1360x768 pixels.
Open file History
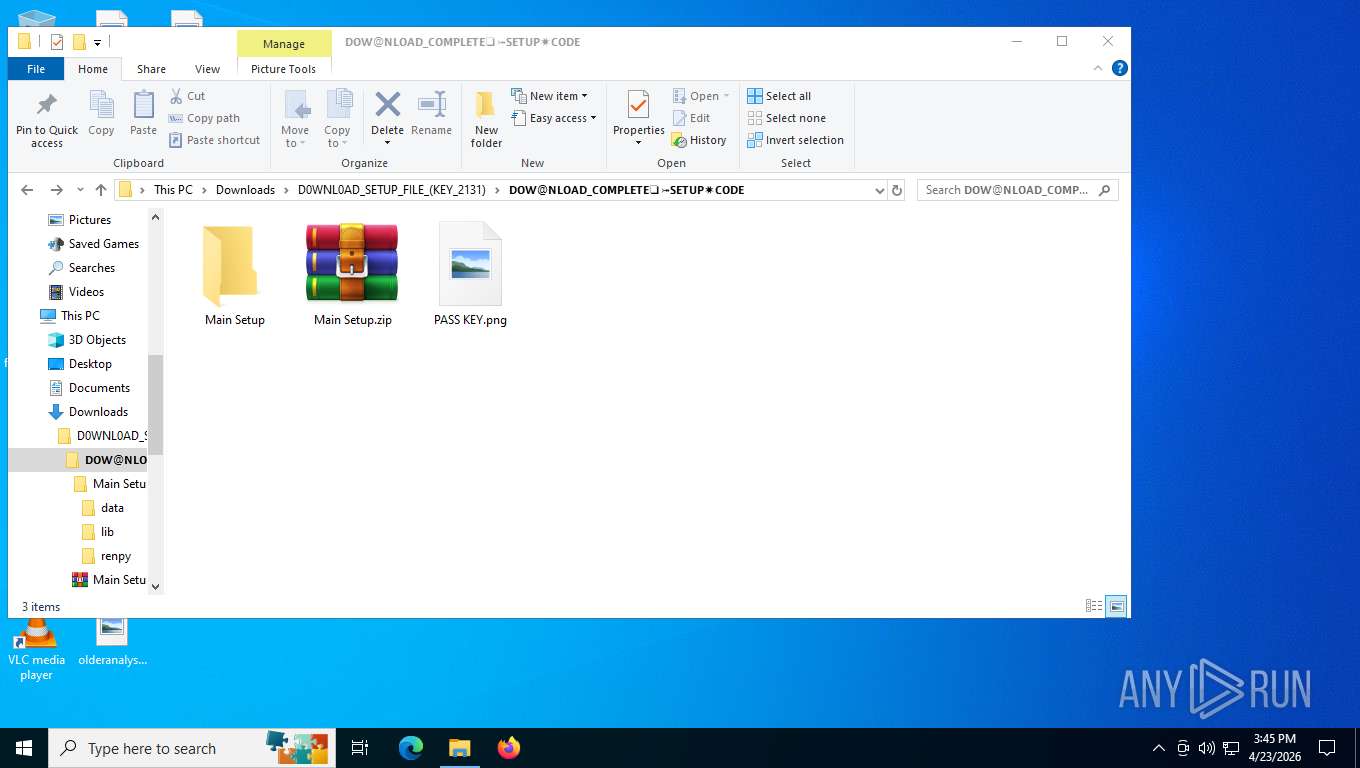tap(699, 140)
